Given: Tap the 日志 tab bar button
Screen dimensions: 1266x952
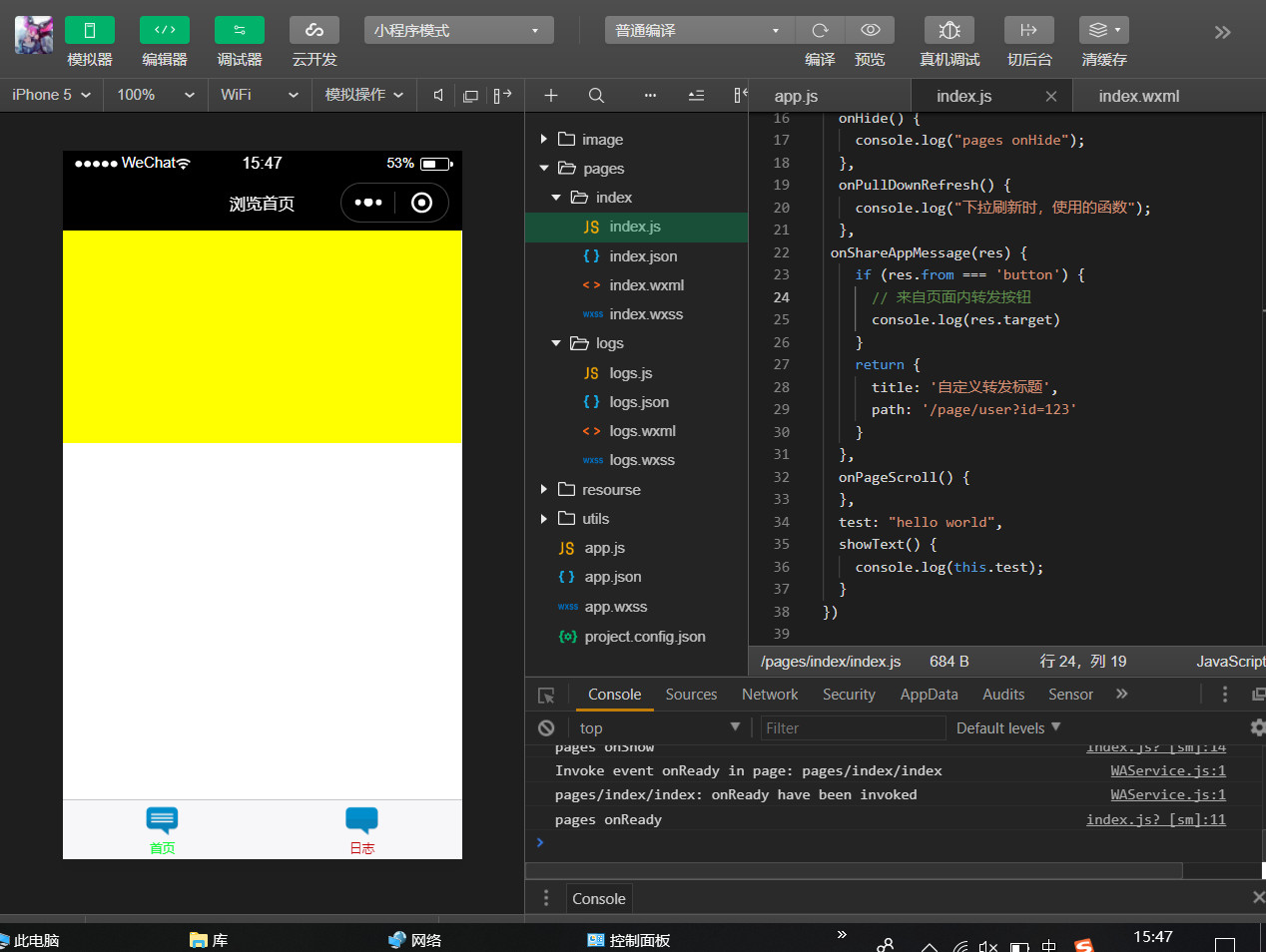Looking at the screenshot, I should point(361,829).
